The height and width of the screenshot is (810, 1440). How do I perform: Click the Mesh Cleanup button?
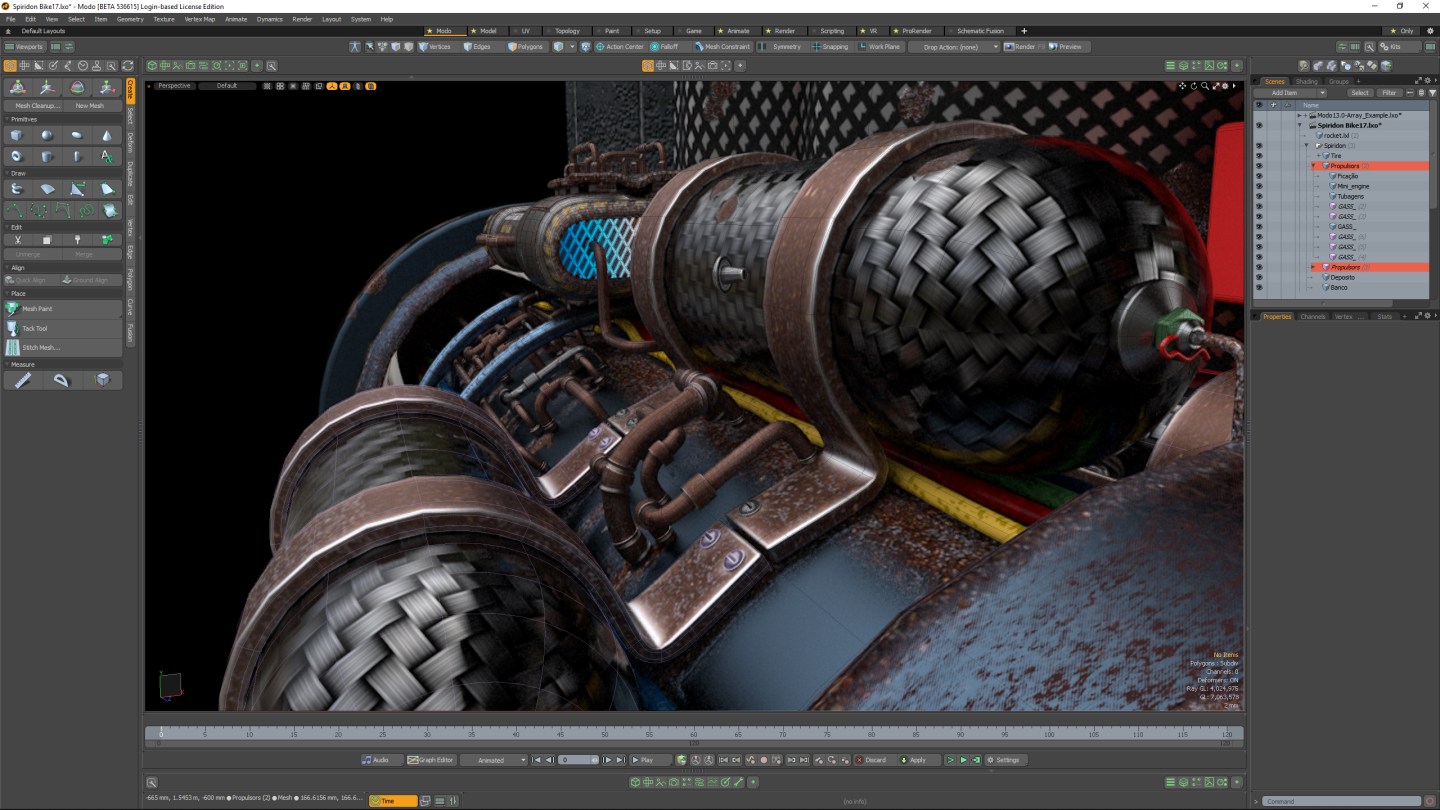point(37,105)
